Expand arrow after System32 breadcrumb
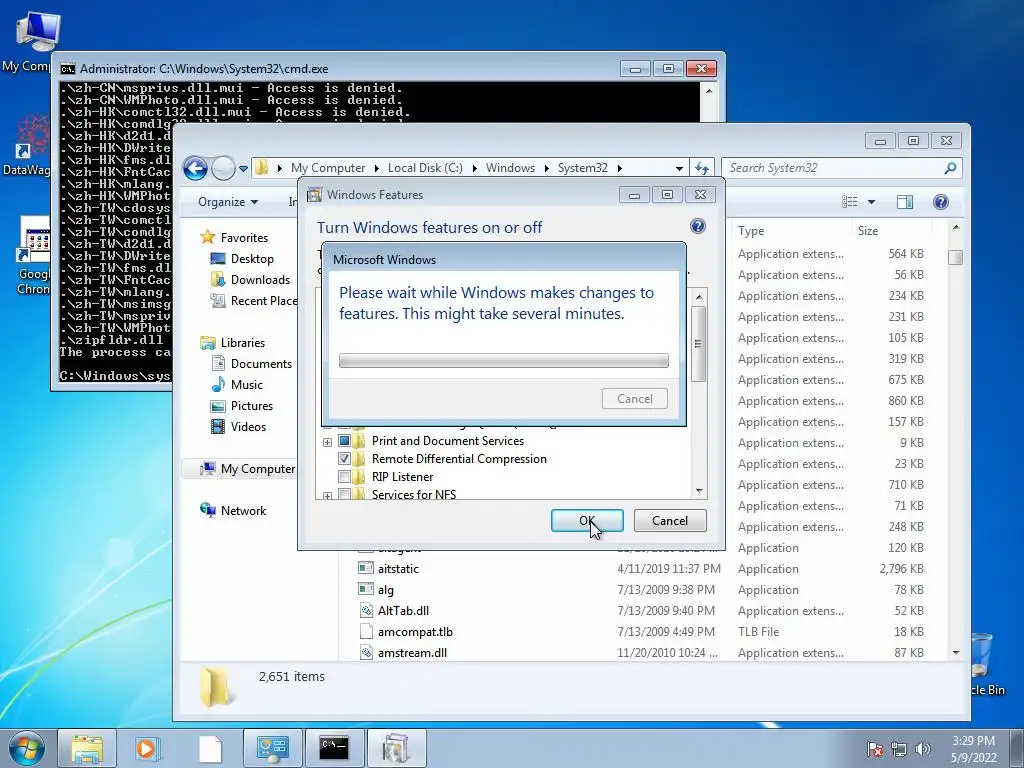 pos(619,168)
